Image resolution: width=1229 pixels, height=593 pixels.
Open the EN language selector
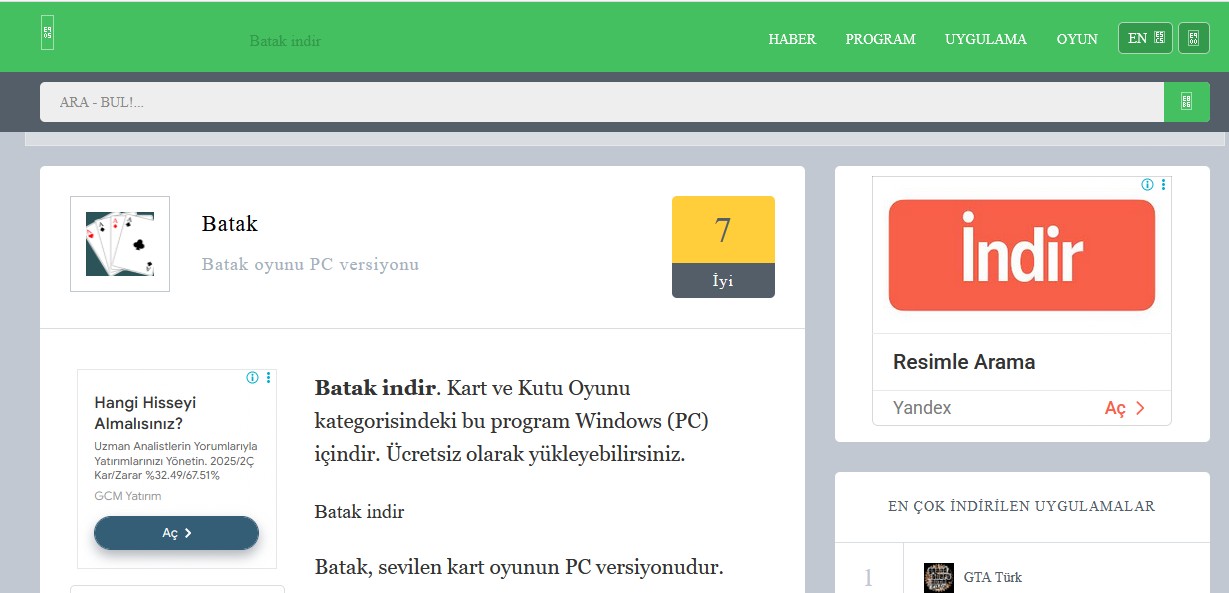coord(1144,38)
